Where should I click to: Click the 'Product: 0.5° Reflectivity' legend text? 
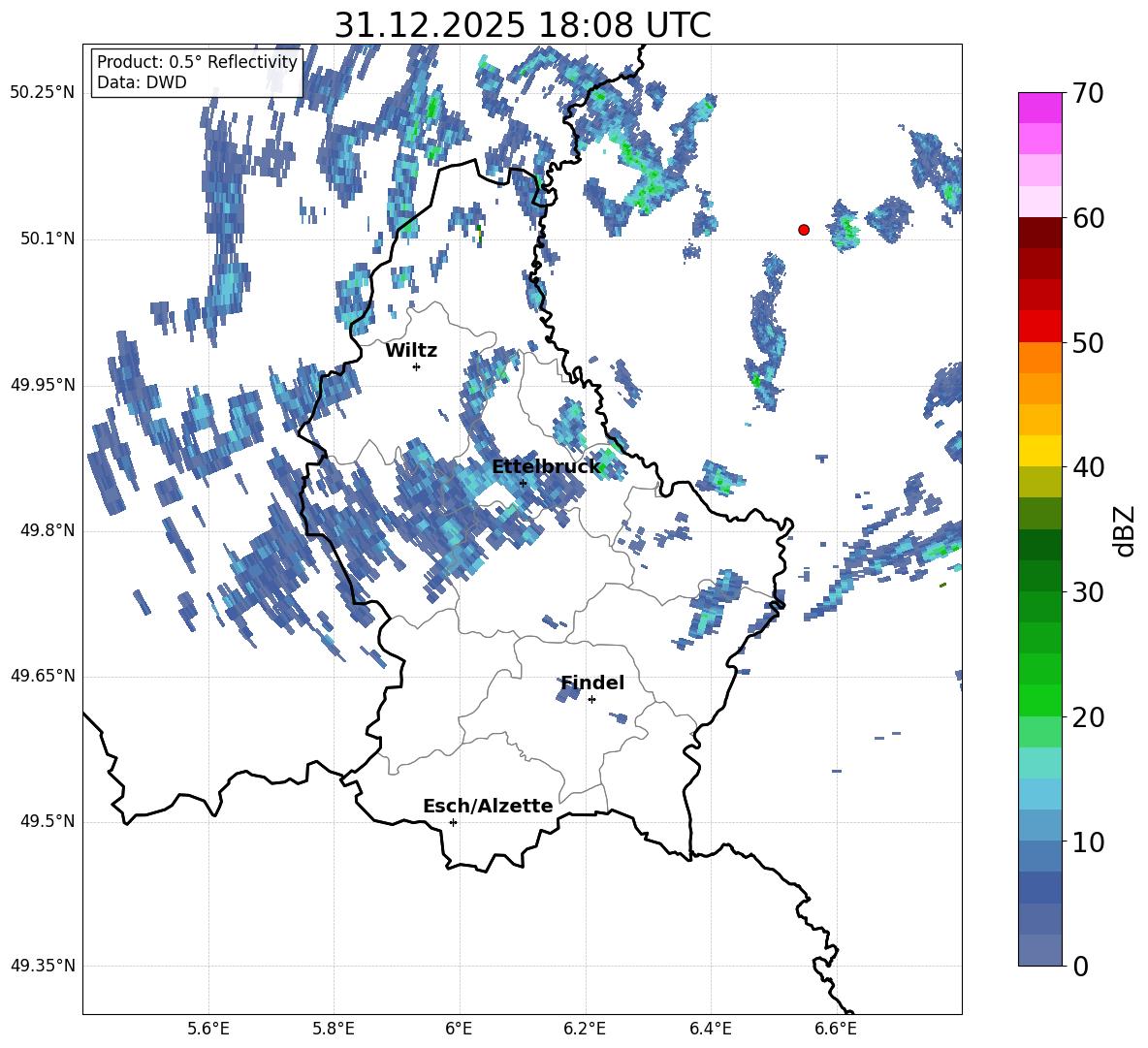point(197,62)
